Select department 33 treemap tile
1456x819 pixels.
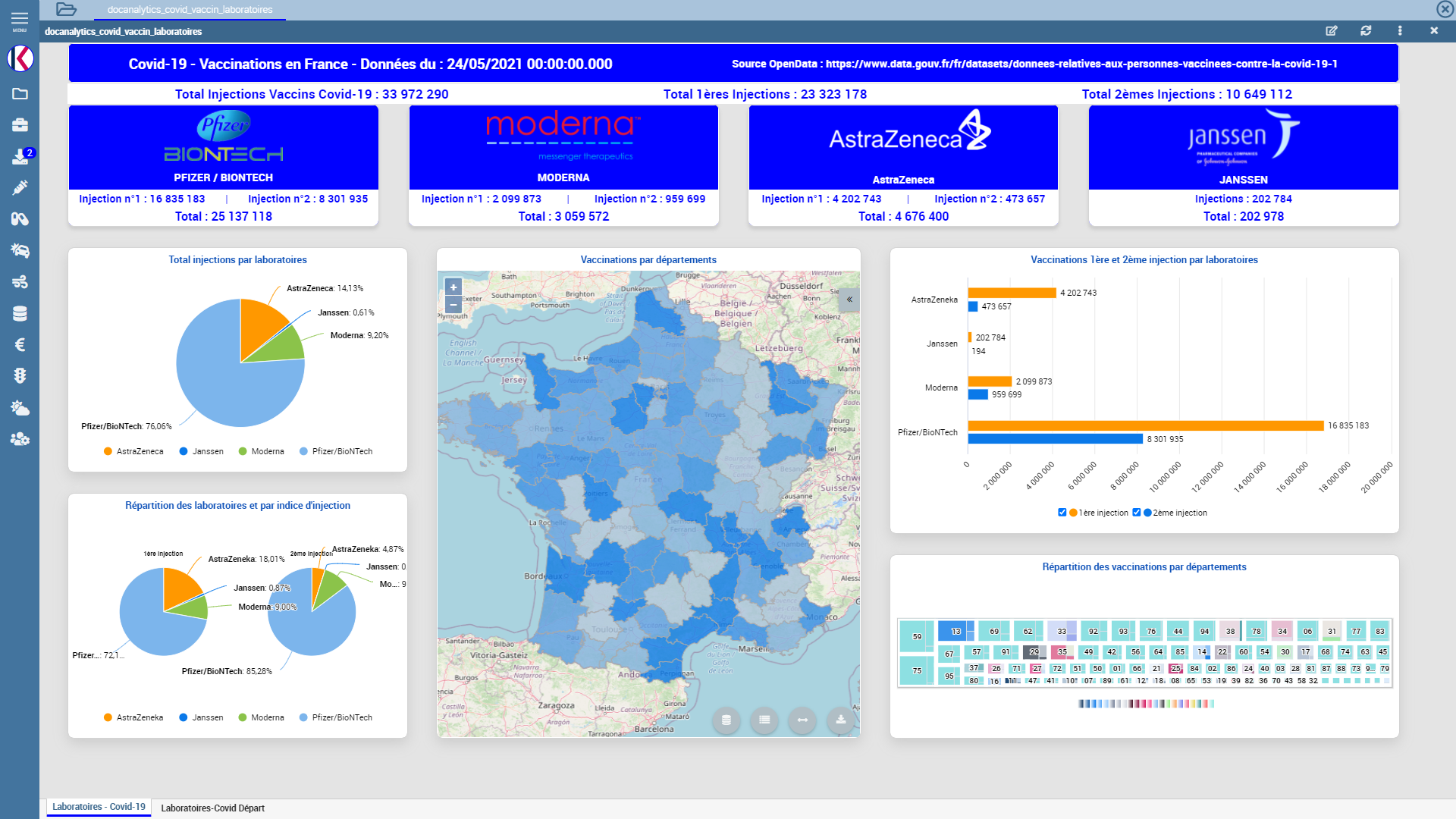1062,631
